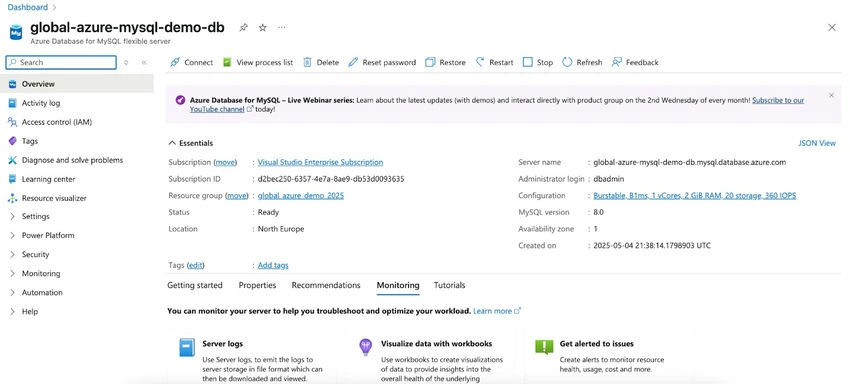Click the North Europe location value
The width and height of the screenshot is (850, 384).
[x=281, y=229]
